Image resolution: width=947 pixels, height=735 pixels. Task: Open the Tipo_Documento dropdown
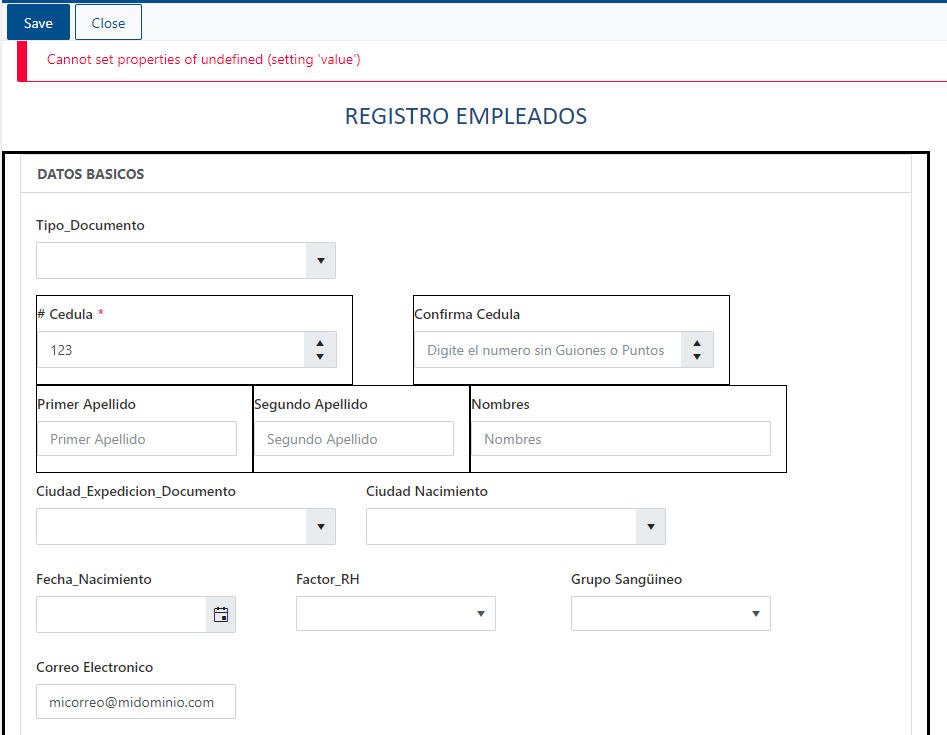tap(186, 260)
